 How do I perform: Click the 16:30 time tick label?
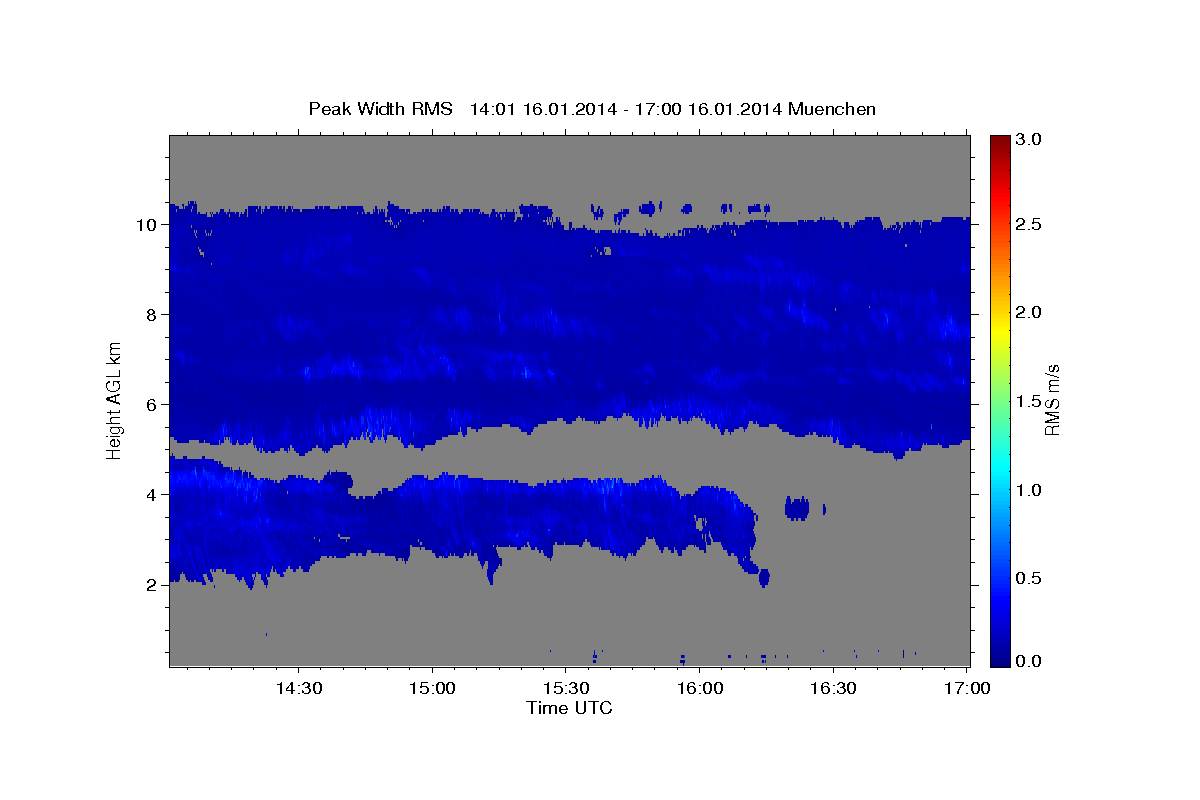point(832,689)
